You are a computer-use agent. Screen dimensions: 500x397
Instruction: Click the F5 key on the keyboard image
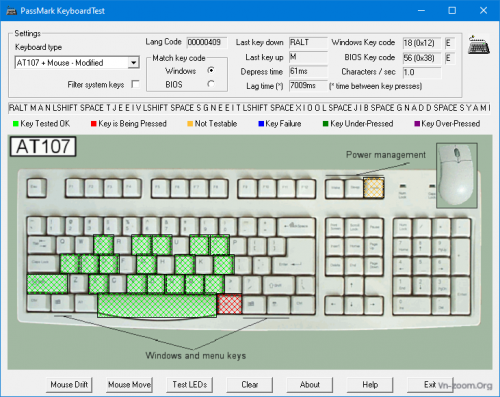(160, 189)
